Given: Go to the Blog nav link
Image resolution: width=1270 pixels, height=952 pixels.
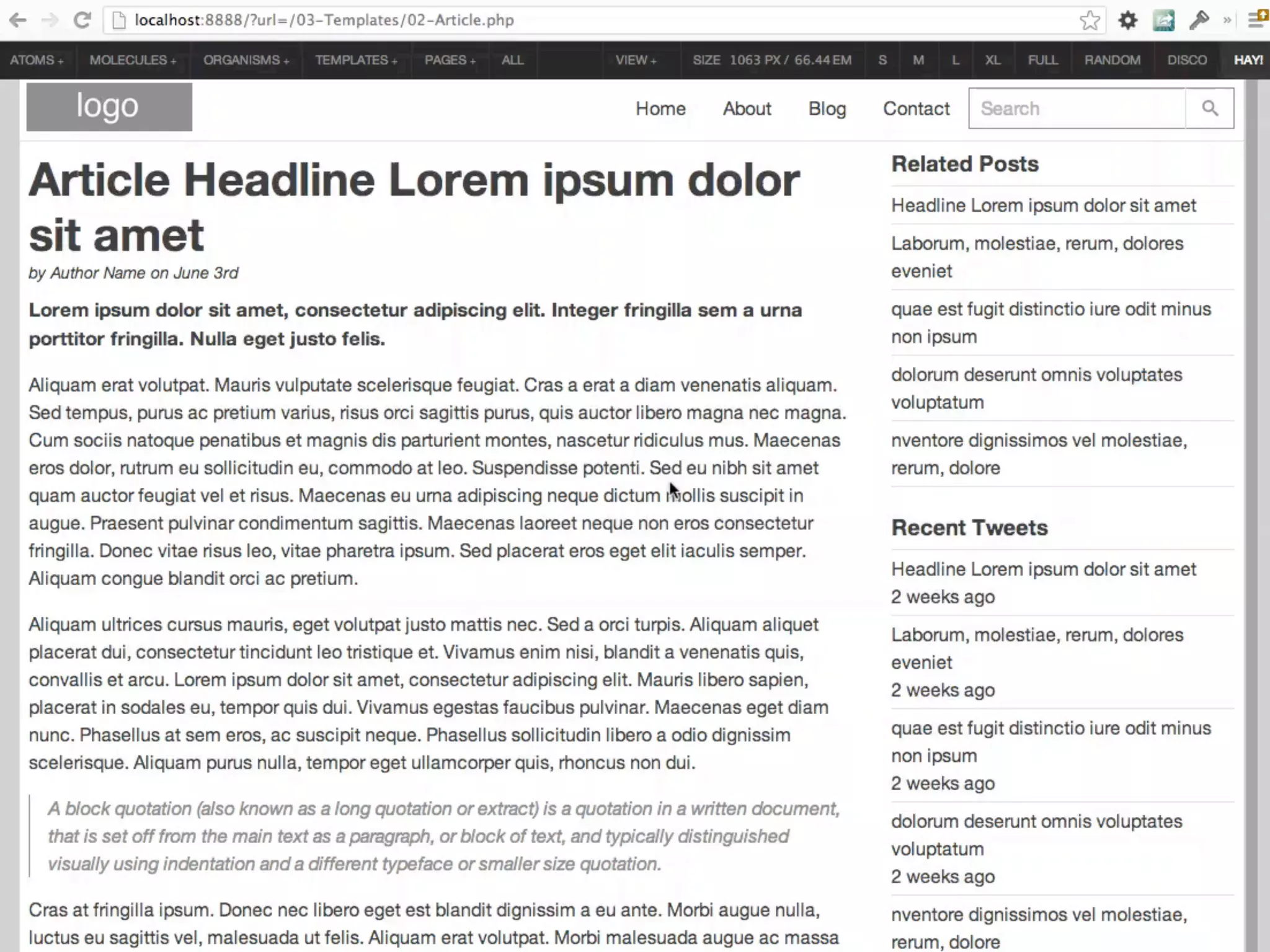Looking at the screenshot, I should click(x=827, y=109).
